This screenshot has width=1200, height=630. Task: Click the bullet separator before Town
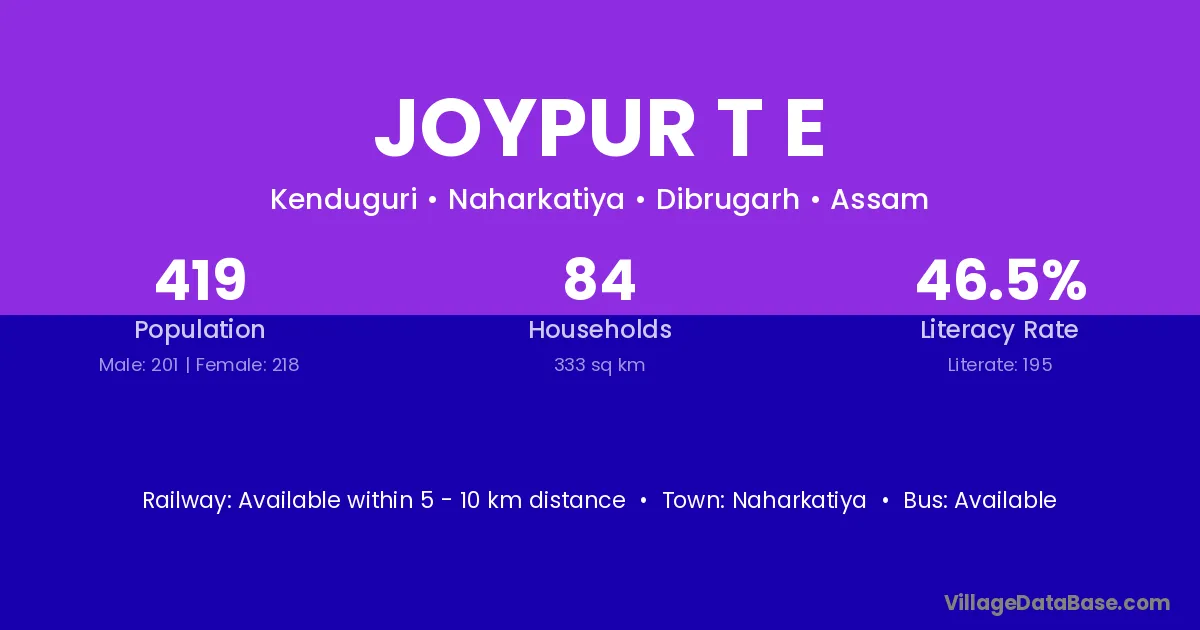pos(644,500)
